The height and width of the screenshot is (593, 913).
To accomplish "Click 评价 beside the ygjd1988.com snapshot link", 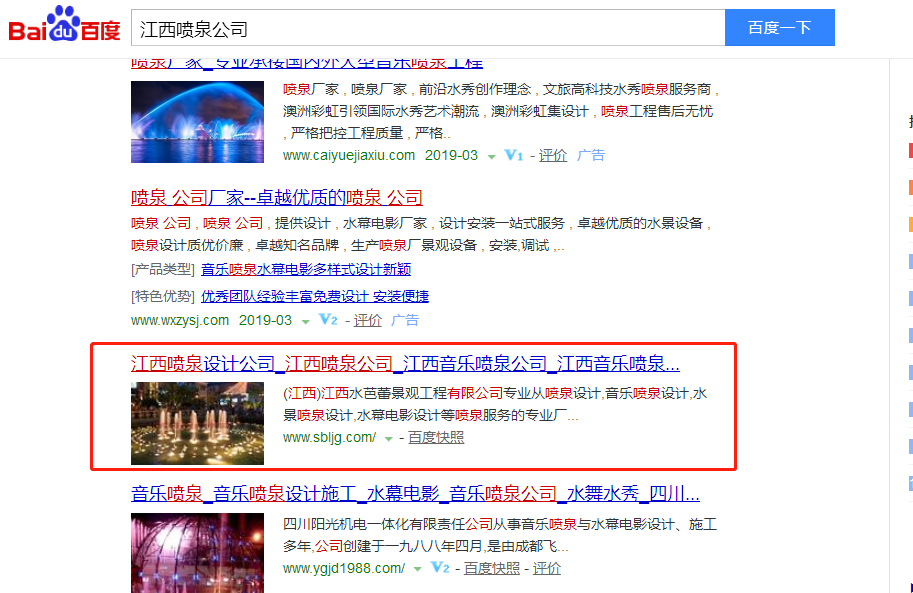I will (x=546, y=568).
